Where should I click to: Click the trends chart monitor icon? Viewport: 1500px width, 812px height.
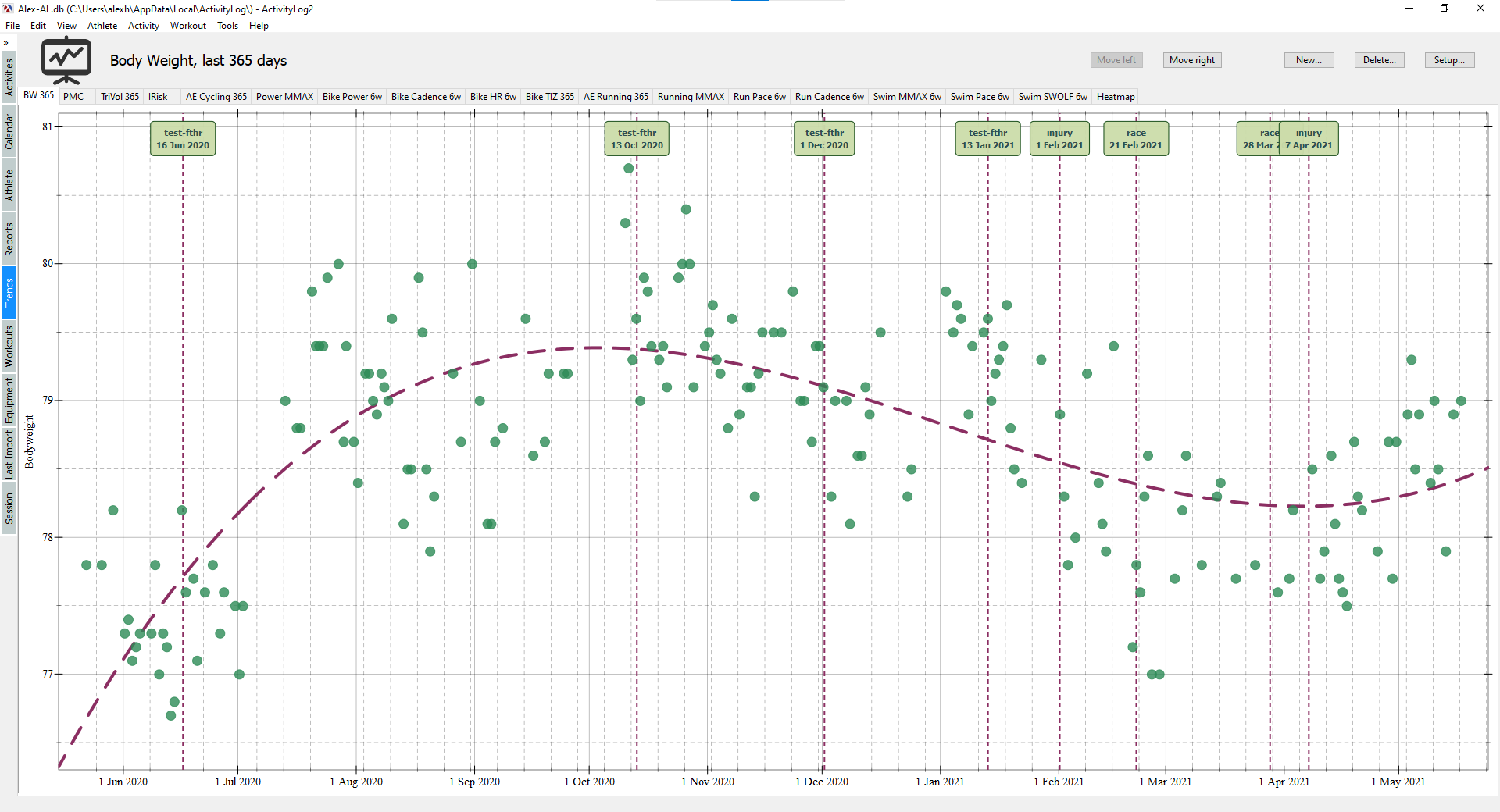(66, 61)
